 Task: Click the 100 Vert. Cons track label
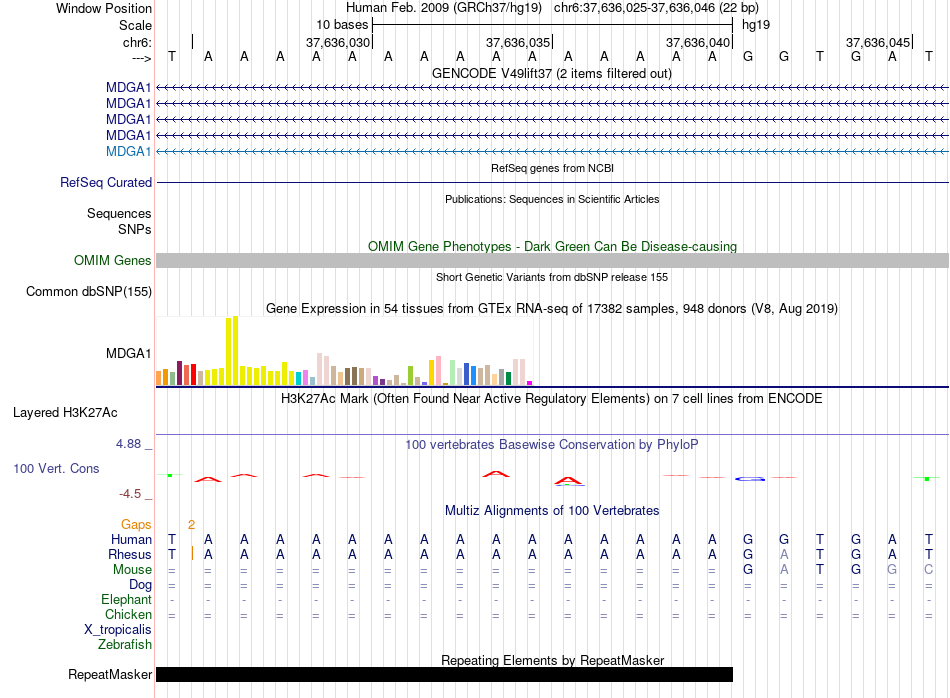[56, 468]
